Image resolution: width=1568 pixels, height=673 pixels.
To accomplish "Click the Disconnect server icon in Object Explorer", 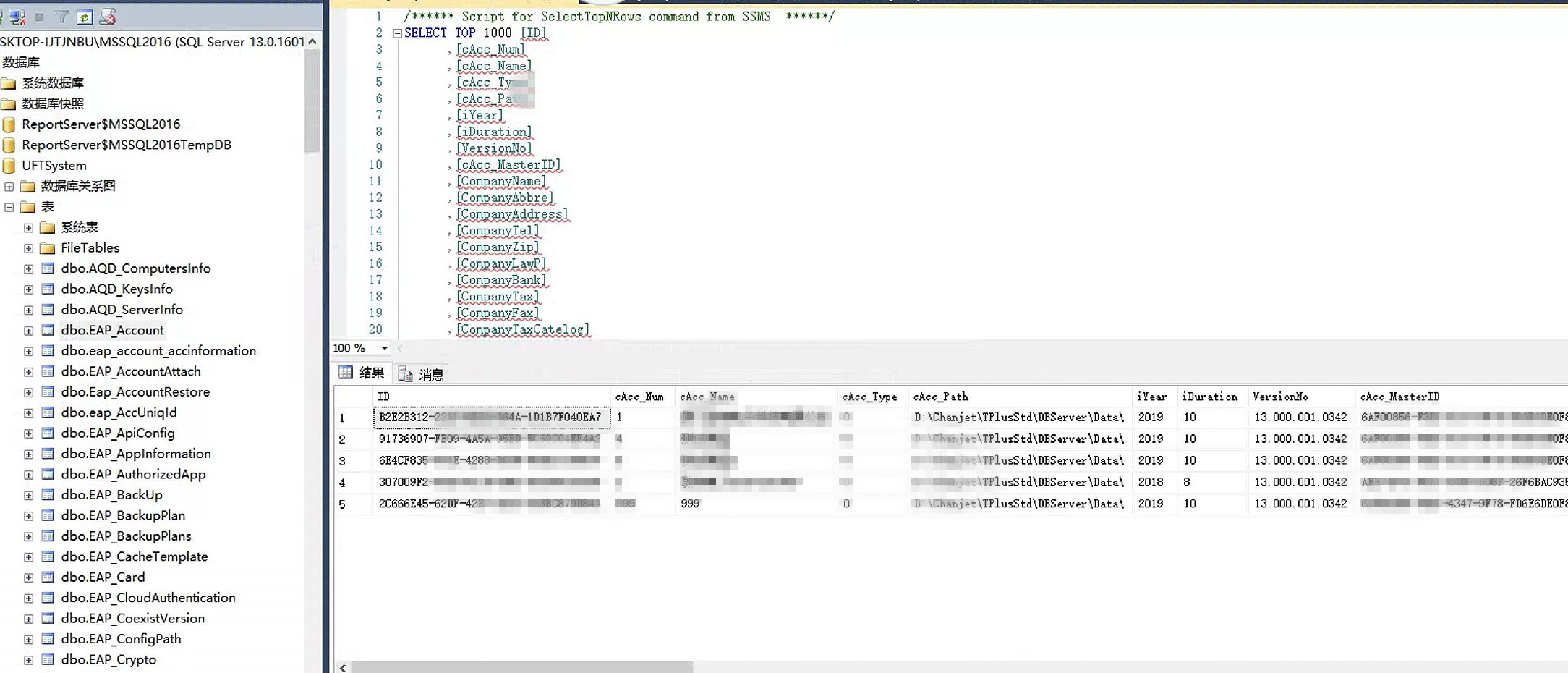I will pos(17,17).
